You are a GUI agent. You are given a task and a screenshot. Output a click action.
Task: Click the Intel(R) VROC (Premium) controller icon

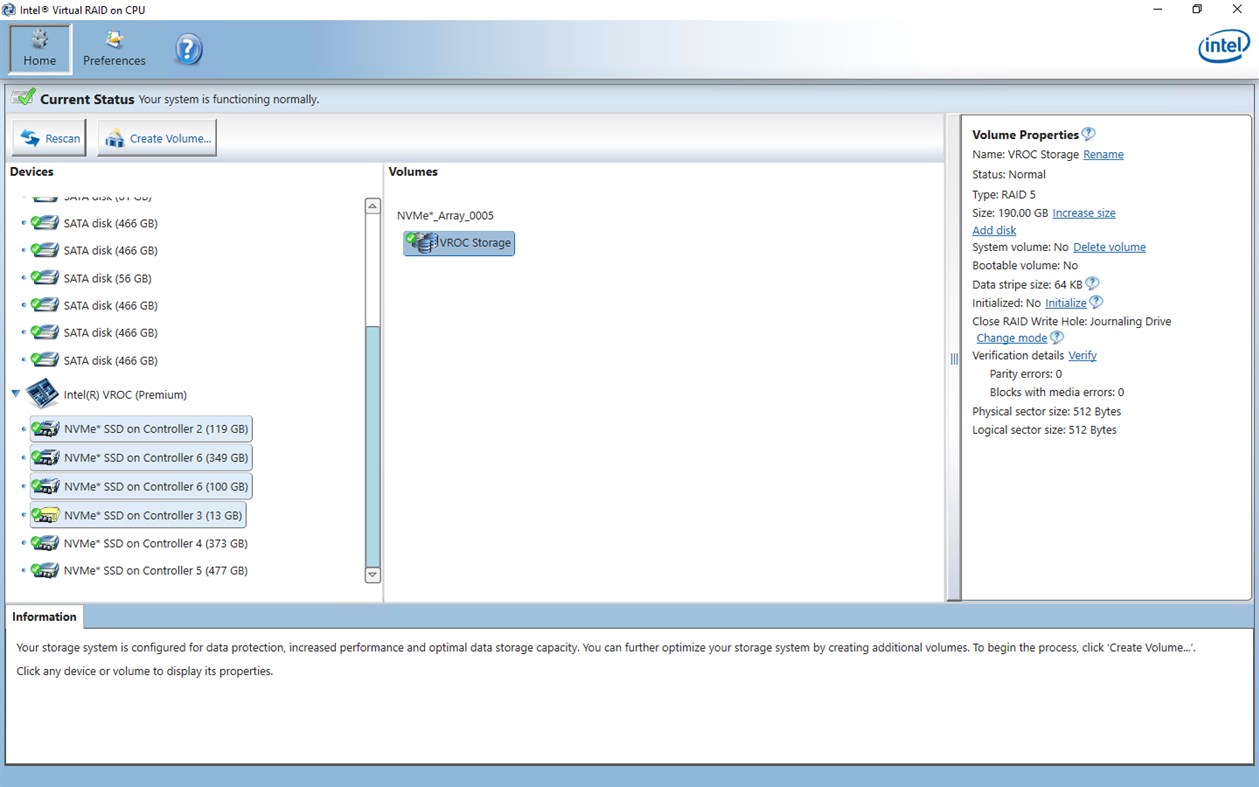pos(42,393)
